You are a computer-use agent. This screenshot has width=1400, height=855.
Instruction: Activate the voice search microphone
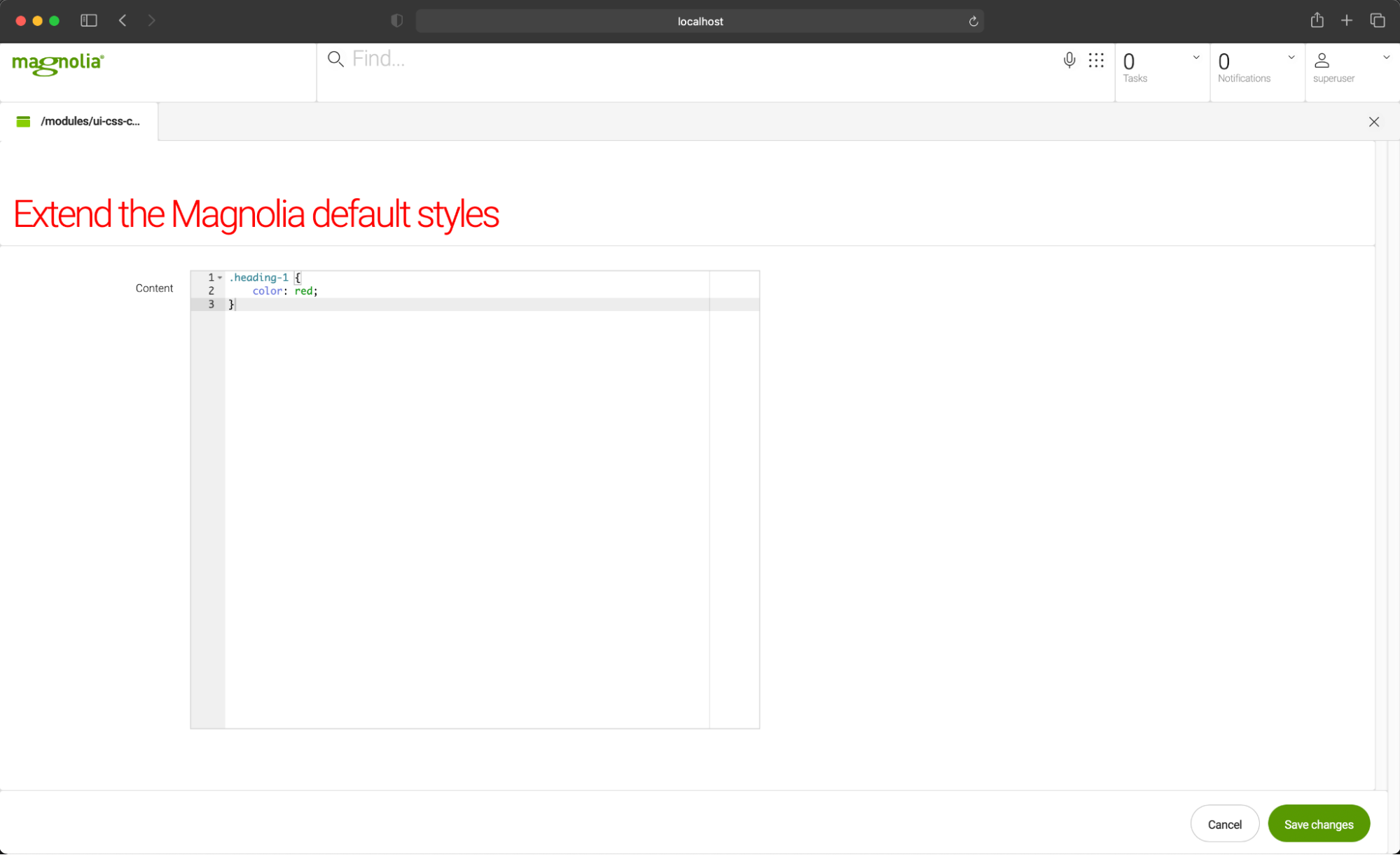click(x=1069, y=60)
